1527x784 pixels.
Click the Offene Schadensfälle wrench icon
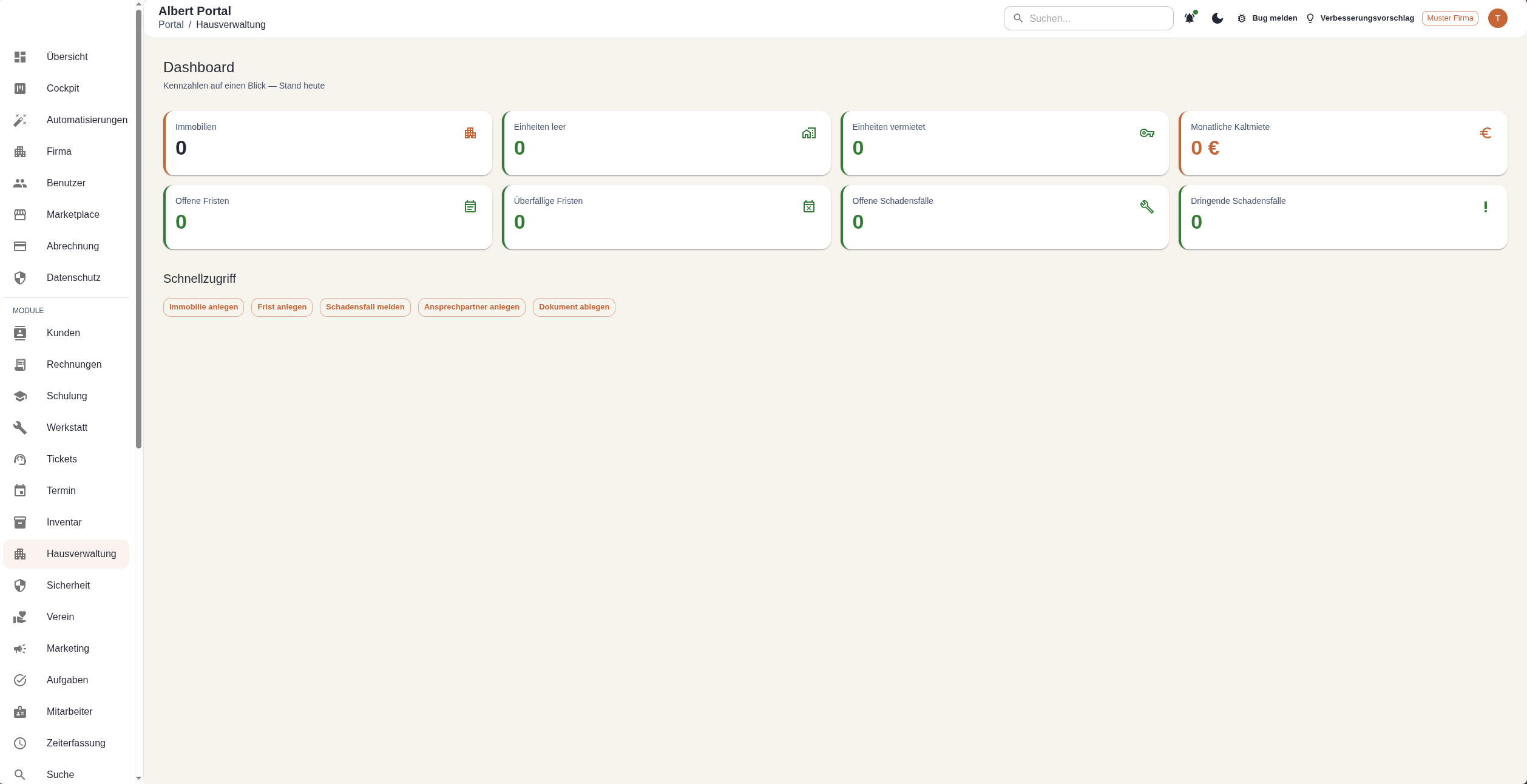click(x=1147, y=207)
